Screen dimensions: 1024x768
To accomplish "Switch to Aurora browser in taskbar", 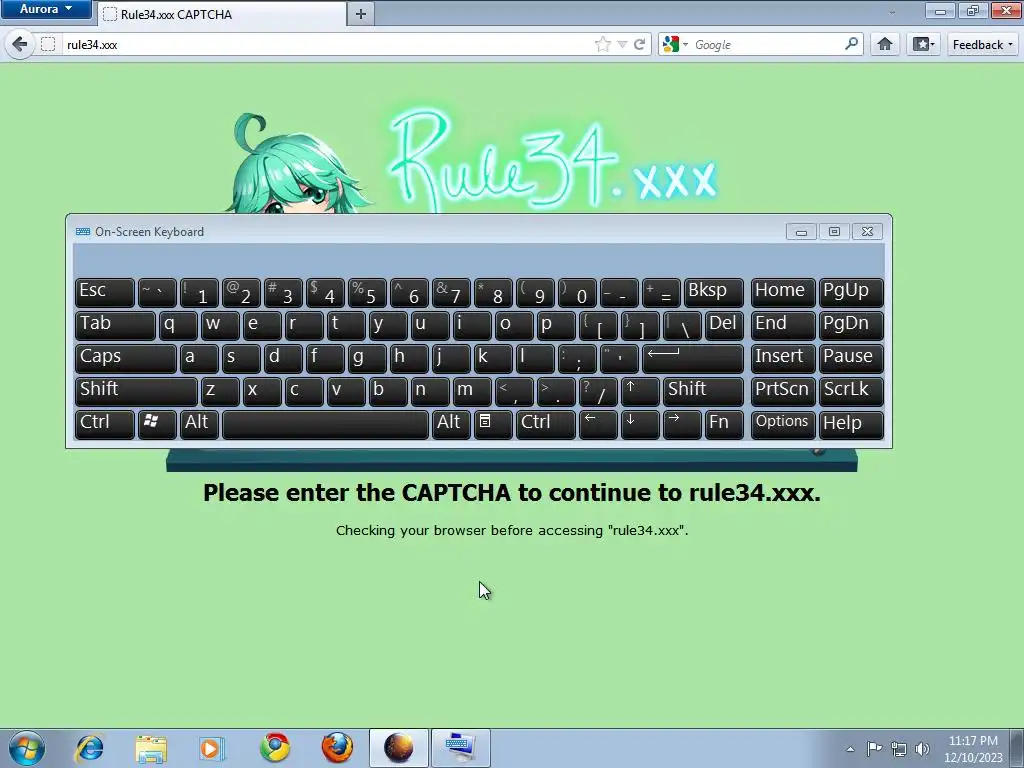I will pos(398,748).
